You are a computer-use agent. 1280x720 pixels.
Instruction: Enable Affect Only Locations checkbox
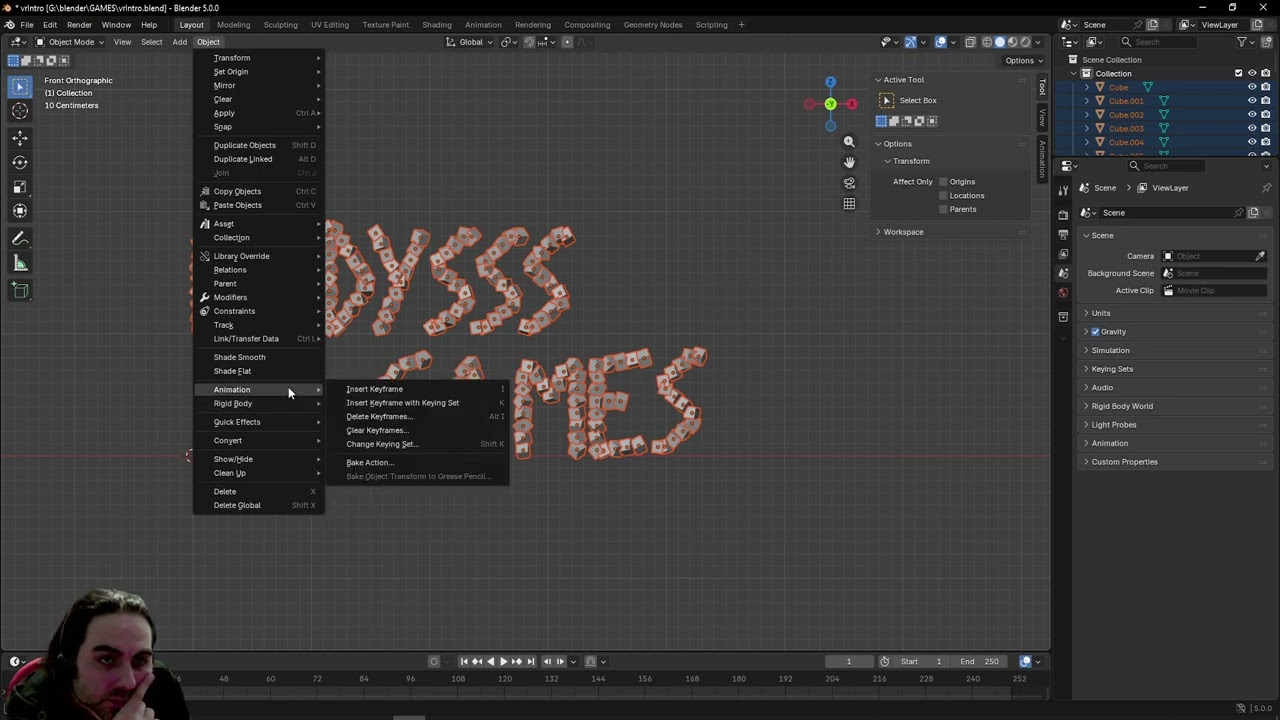pyautogui.click(x=943, y=196)
